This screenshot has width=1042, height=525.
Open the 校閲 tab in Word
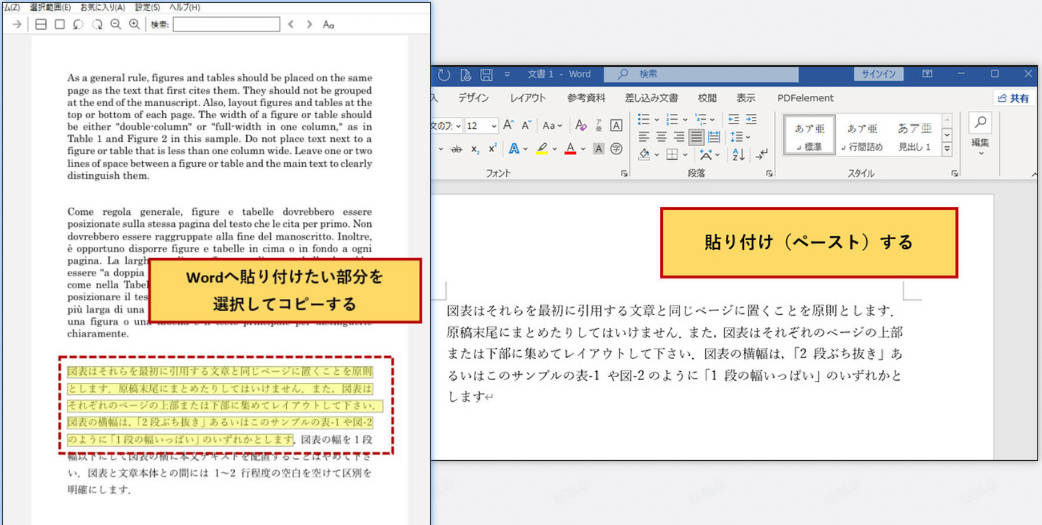[707, 98]
